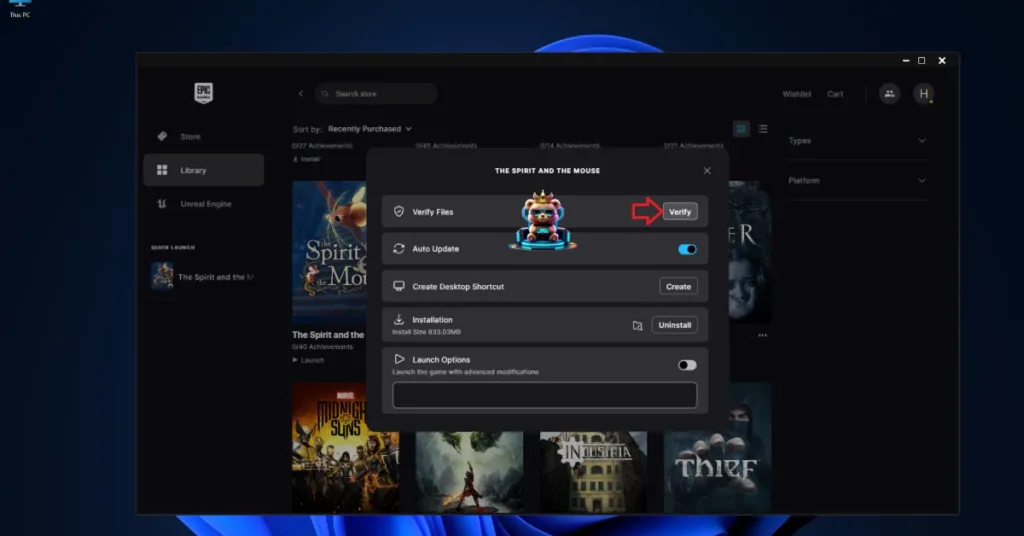The height and width of the screenshot is (536, 1024).
Task: Open Recently Purchased sort dropdown
Action: [x=370, y=129]
